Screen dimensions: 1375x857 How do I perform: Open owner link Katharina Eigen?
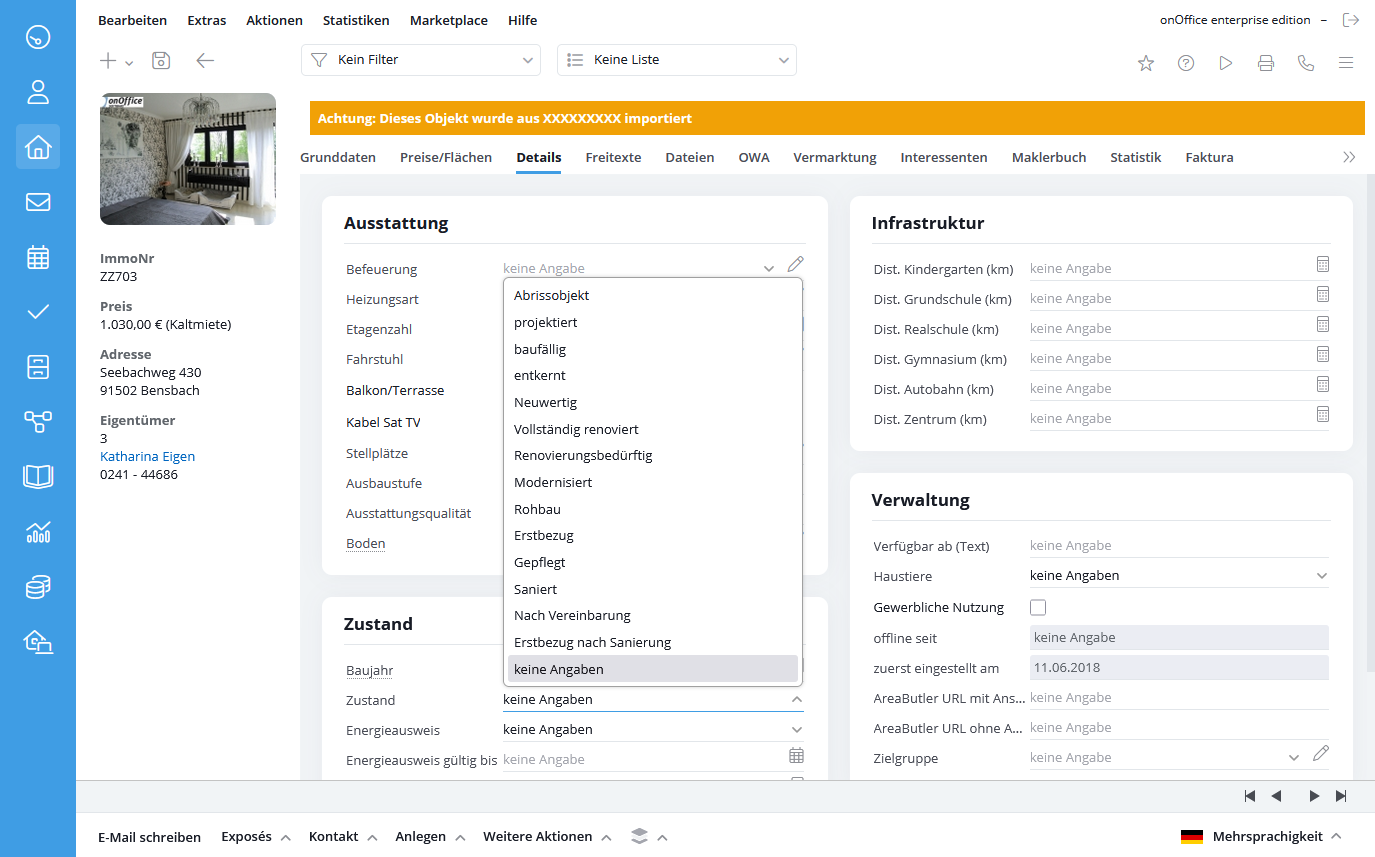(x=147, y=456)
